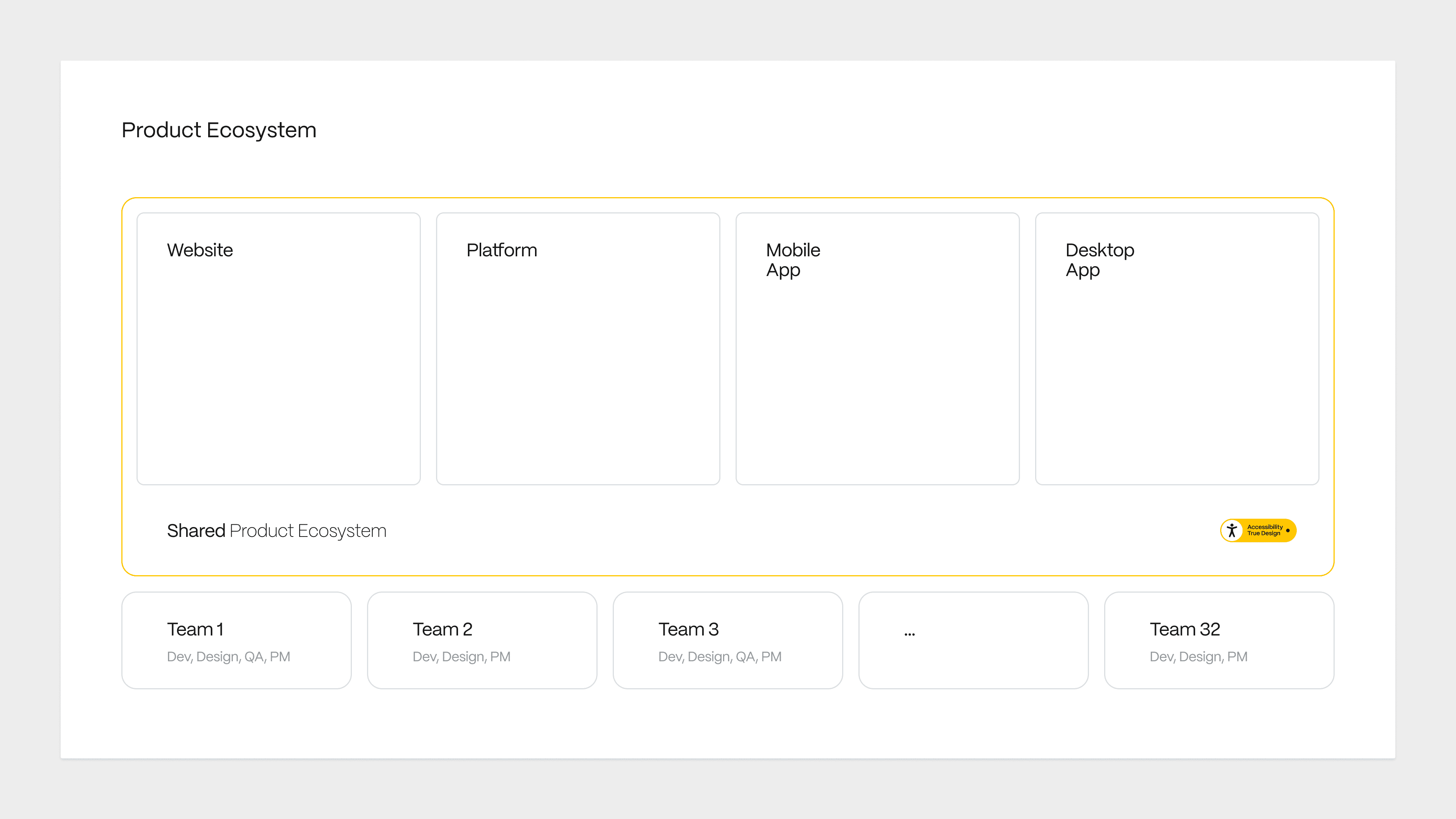
Task: Select the Platform card
Action: pyautogui.click(x=577, y=348)
